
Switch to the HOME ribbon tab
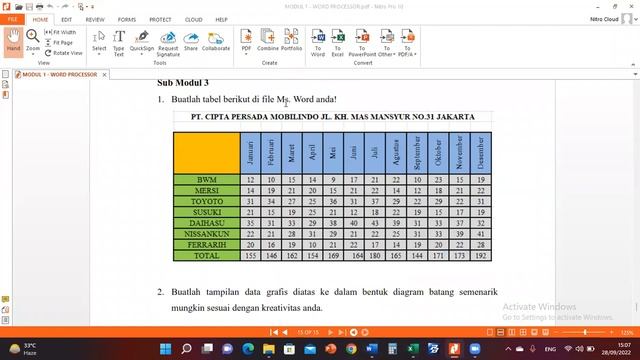point(40,20)
